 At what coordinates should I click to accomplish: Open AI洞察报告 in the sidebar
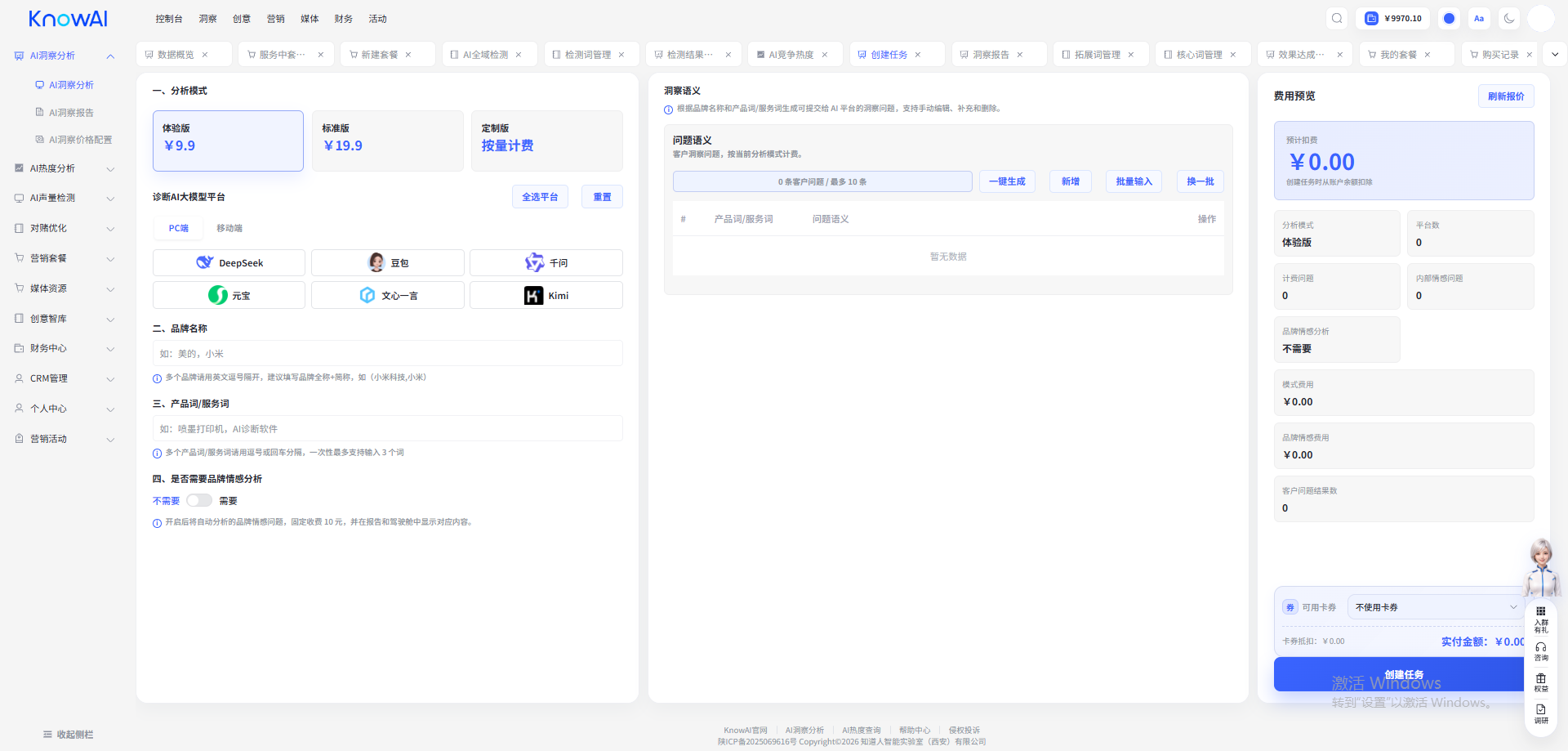point(70,113)
